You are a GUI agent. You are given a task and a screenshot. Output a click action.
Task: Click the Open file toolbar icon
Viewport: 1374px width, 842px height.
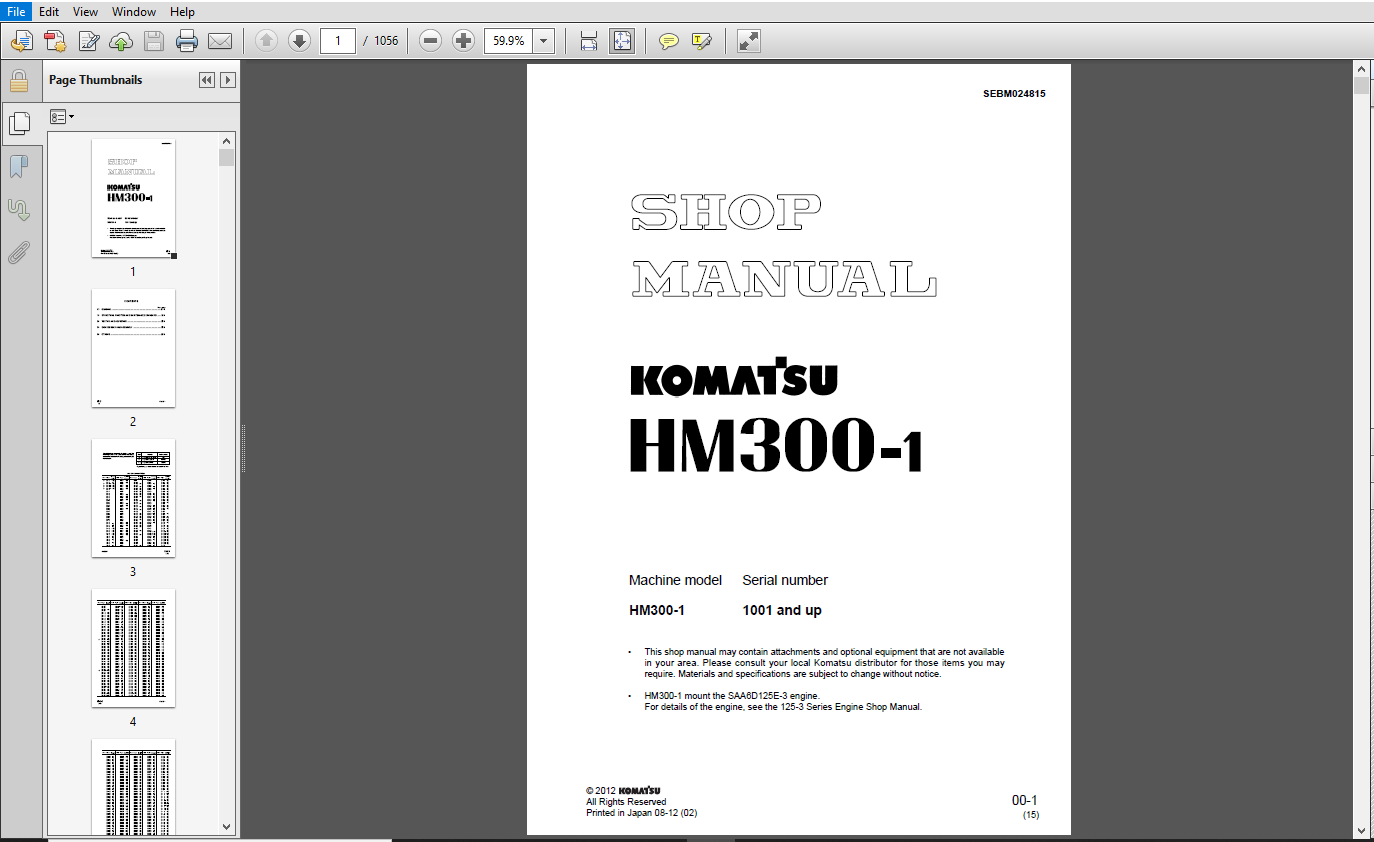click(x=21, y=41)
